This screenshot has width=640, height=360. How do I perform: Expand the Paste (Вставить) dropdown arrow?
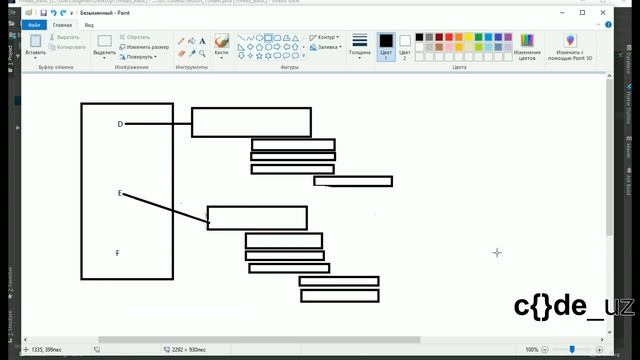coord(36,58)
